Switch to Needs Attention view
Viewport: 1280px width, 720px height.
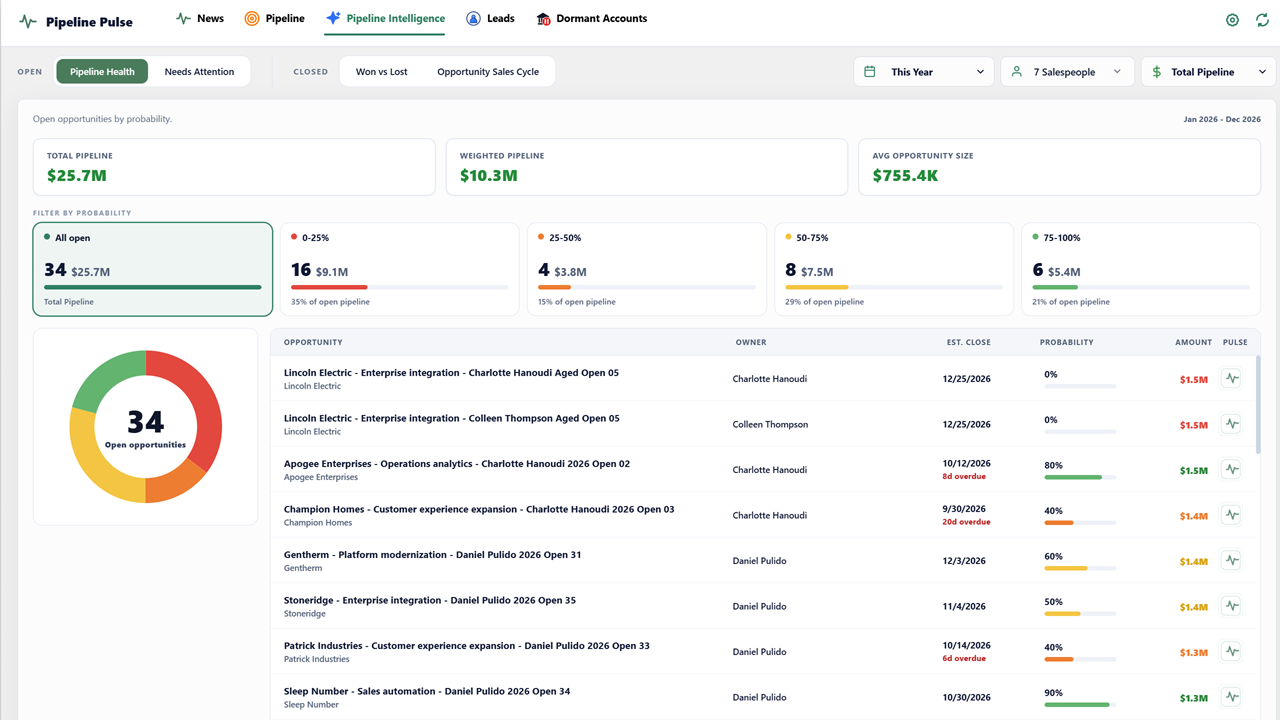(x=199, y=72)
